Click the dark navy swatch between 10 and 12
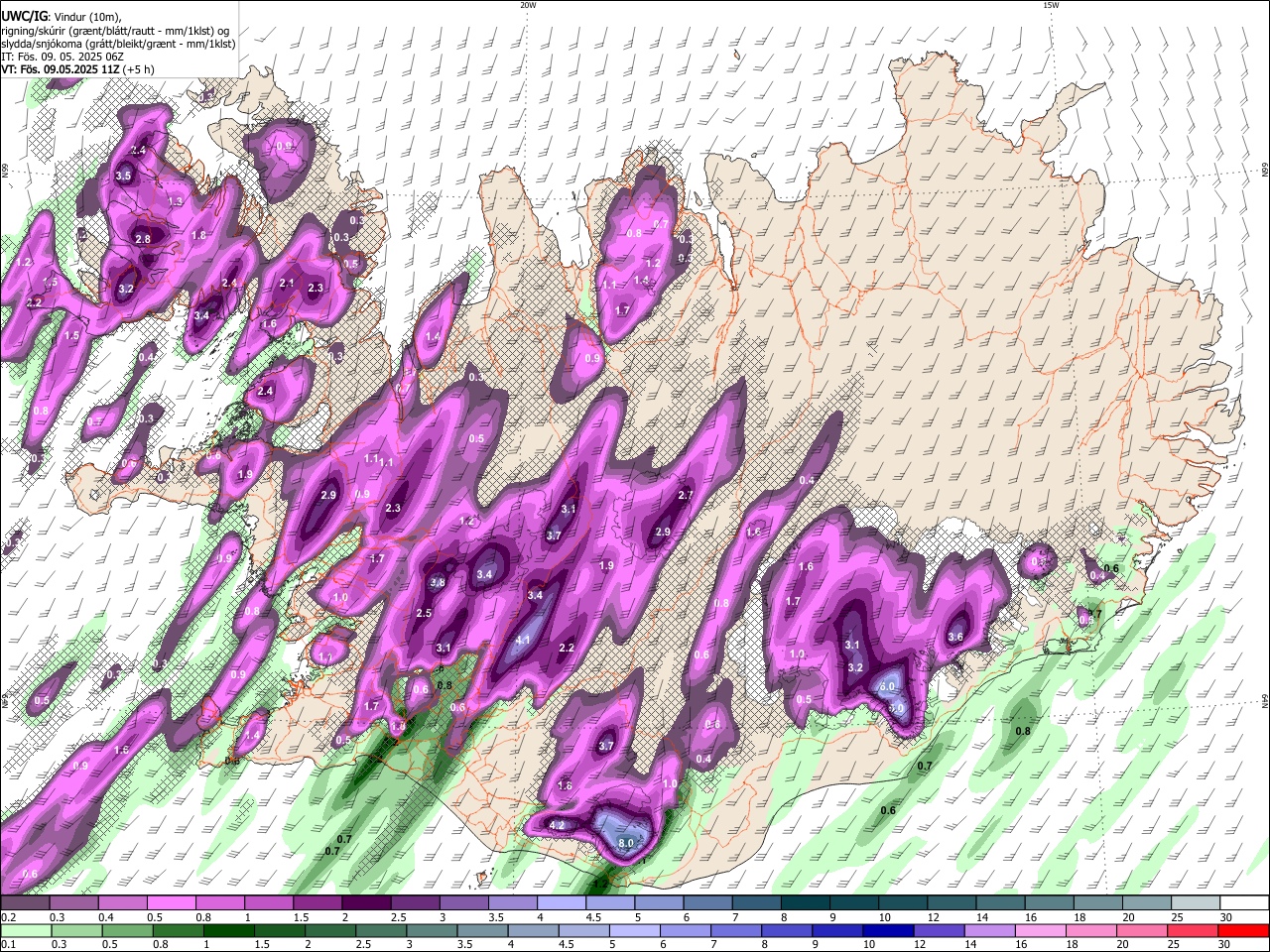 pyautogui.click(x=886, y=931)
